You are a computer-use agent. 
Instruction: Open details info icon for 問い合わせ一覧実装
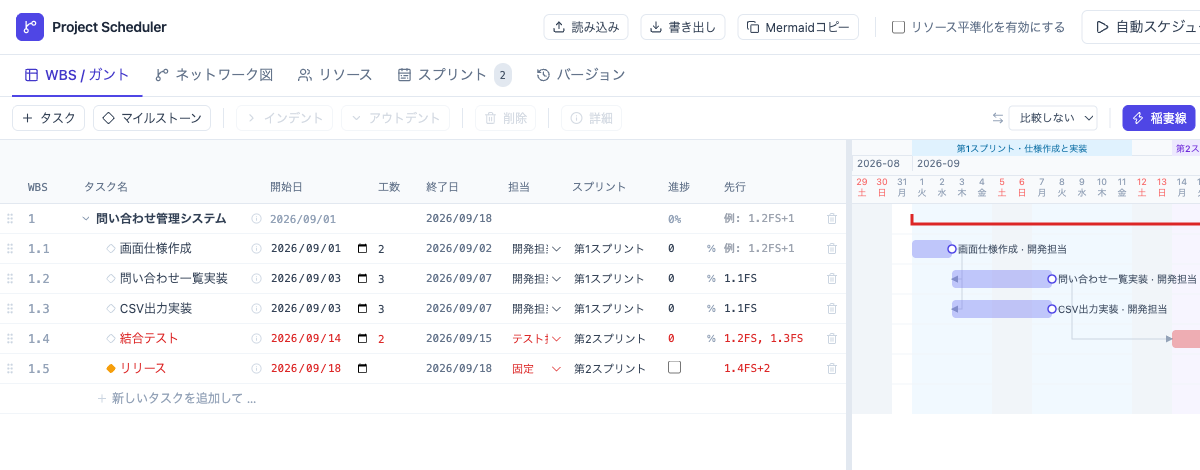tap(256, 279)
